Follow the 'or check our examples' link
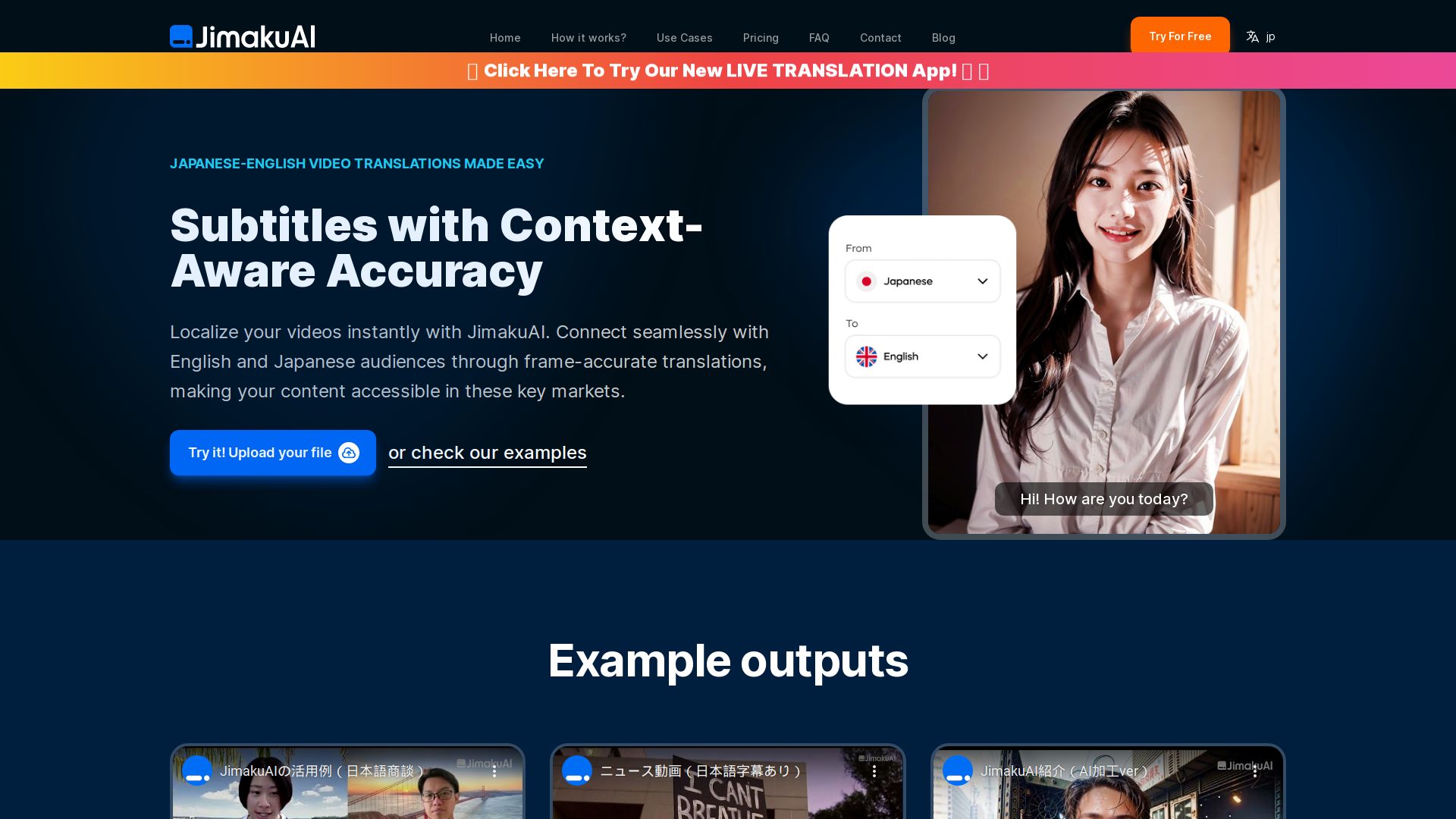 click(488, 453)
